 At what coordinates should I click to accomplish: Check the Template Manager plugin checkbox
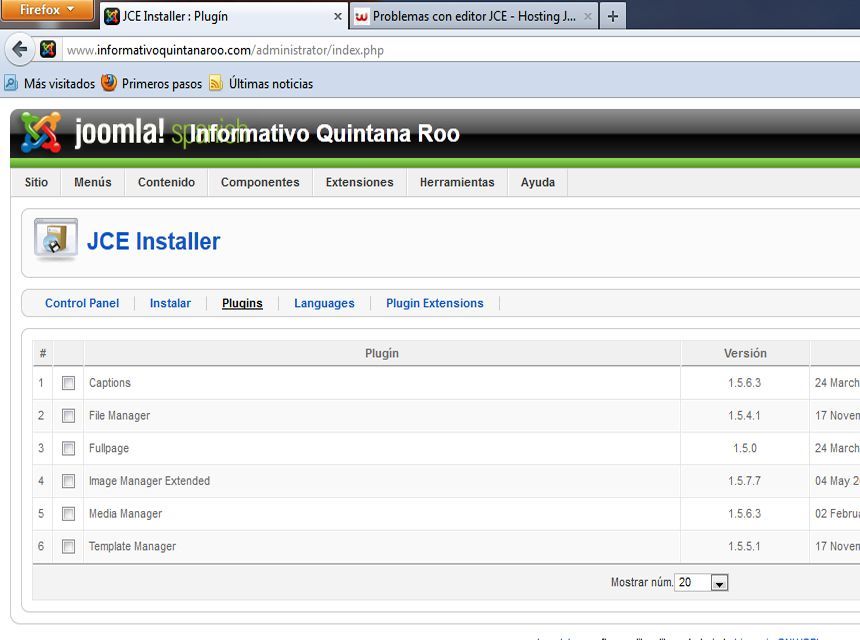coord(69,546)
